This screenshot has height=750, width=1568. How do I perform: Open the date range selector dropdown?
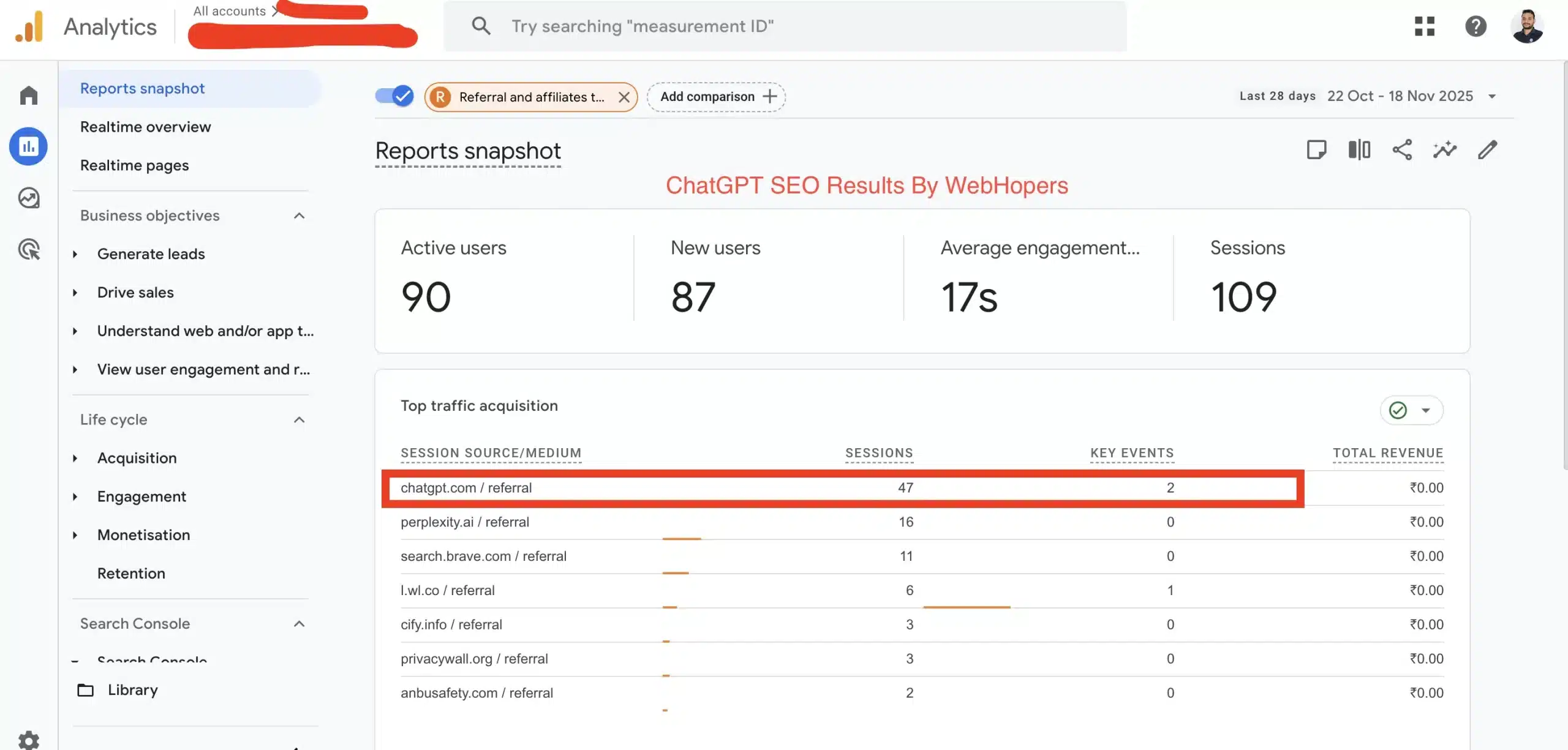1493,96
